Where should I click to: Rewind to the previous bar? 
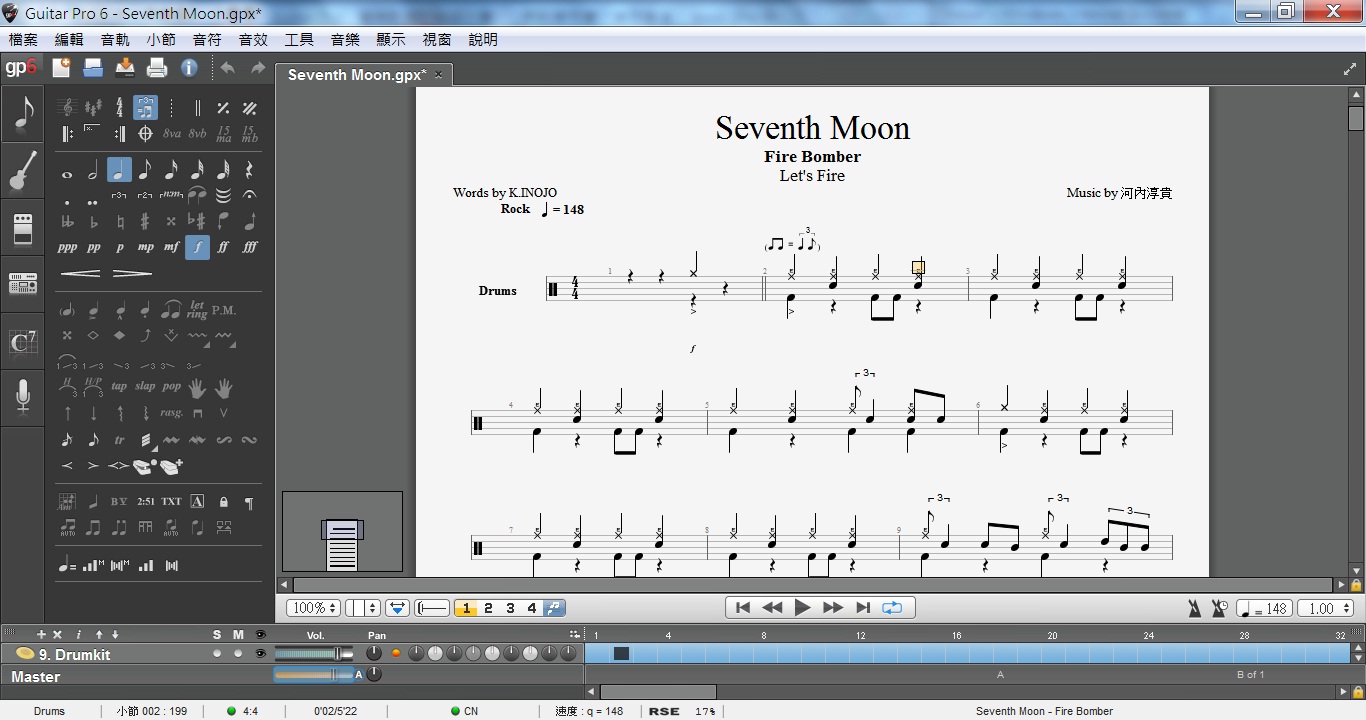click(772, 608)
